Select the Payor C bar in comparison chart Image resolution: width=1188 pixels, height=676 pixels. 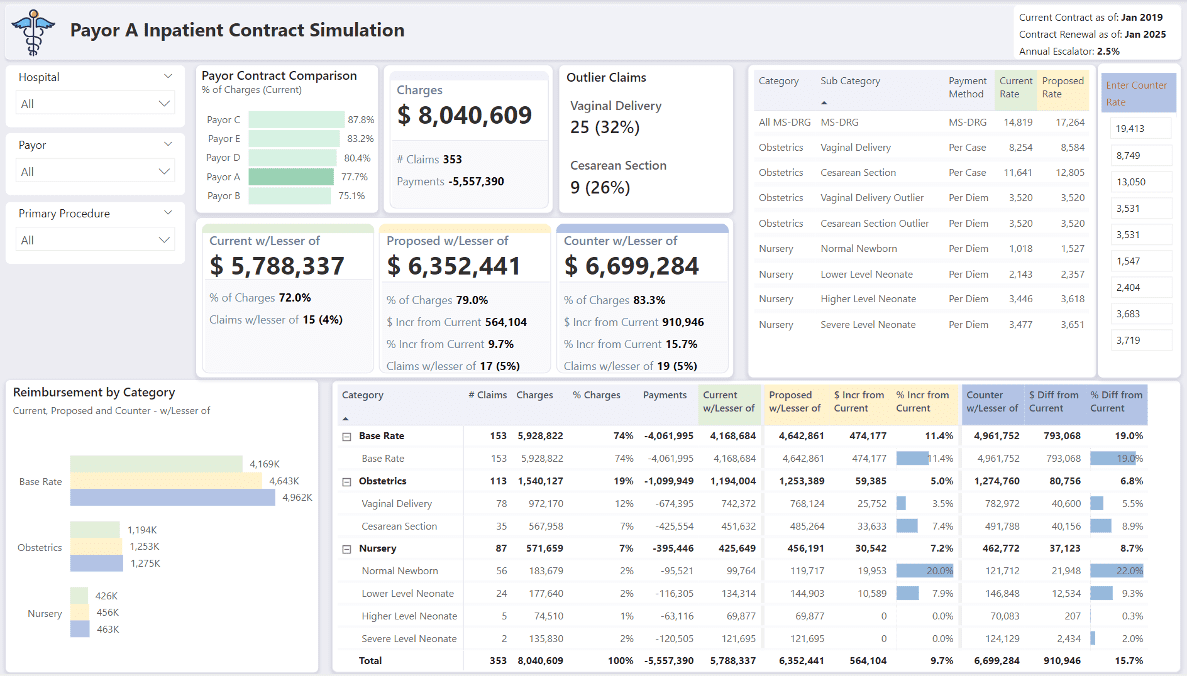pos(295,120)
